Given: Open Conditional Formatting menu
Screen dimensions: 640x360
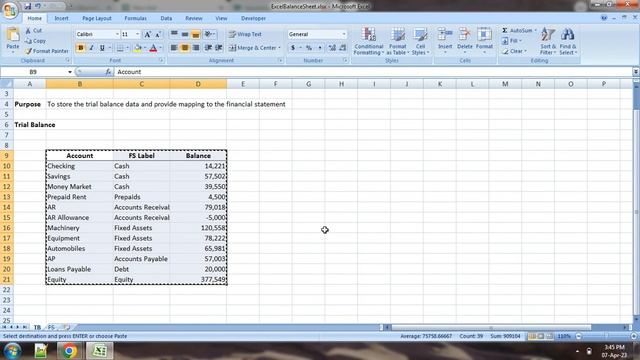Looking at the screenshot, I should tap(369, 41).
